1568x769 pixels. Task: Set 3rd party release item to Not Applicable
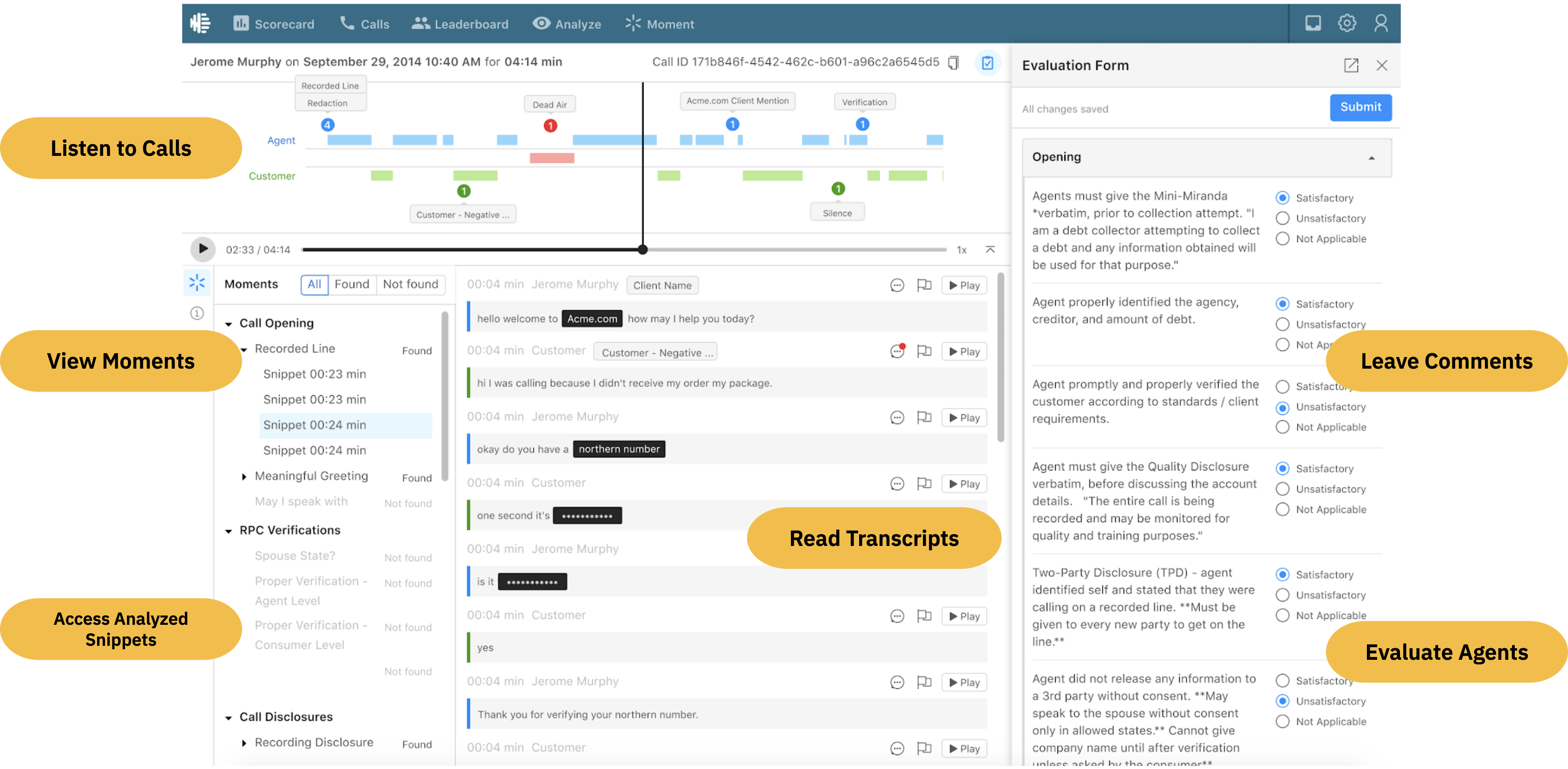click(1282, 721)
